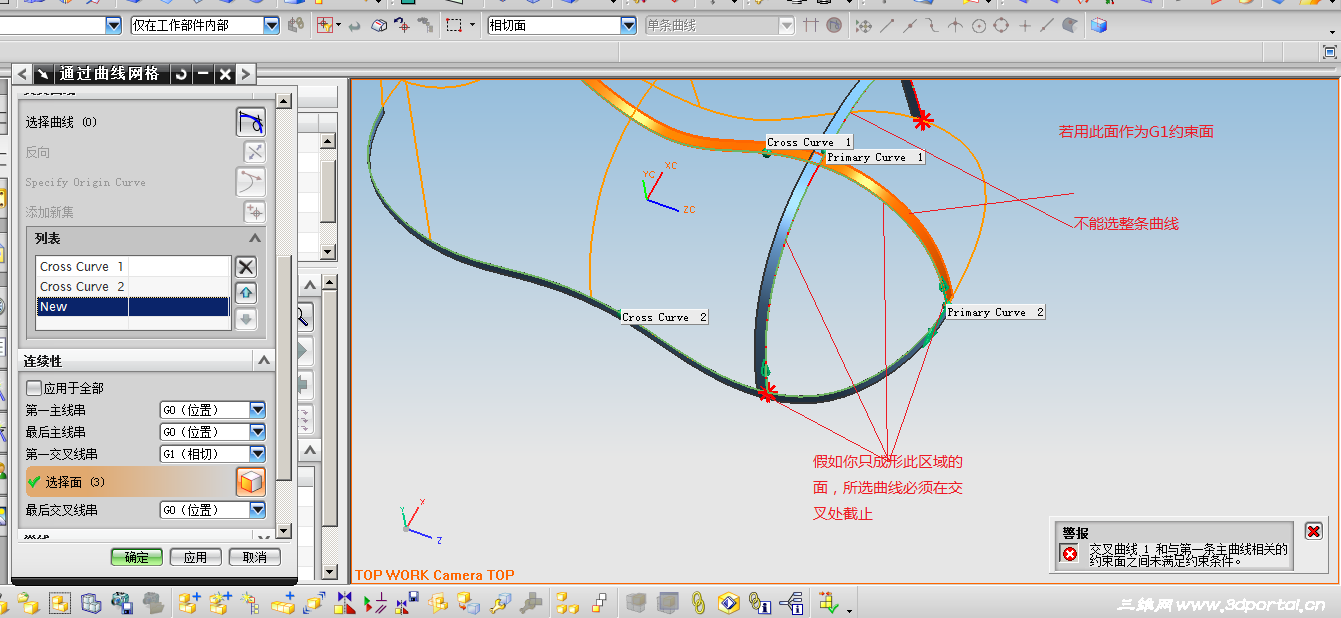This screenshot has height=618, width=1341.
Task: Move list entry up with arrow button
Action: [x=246, y=293]
